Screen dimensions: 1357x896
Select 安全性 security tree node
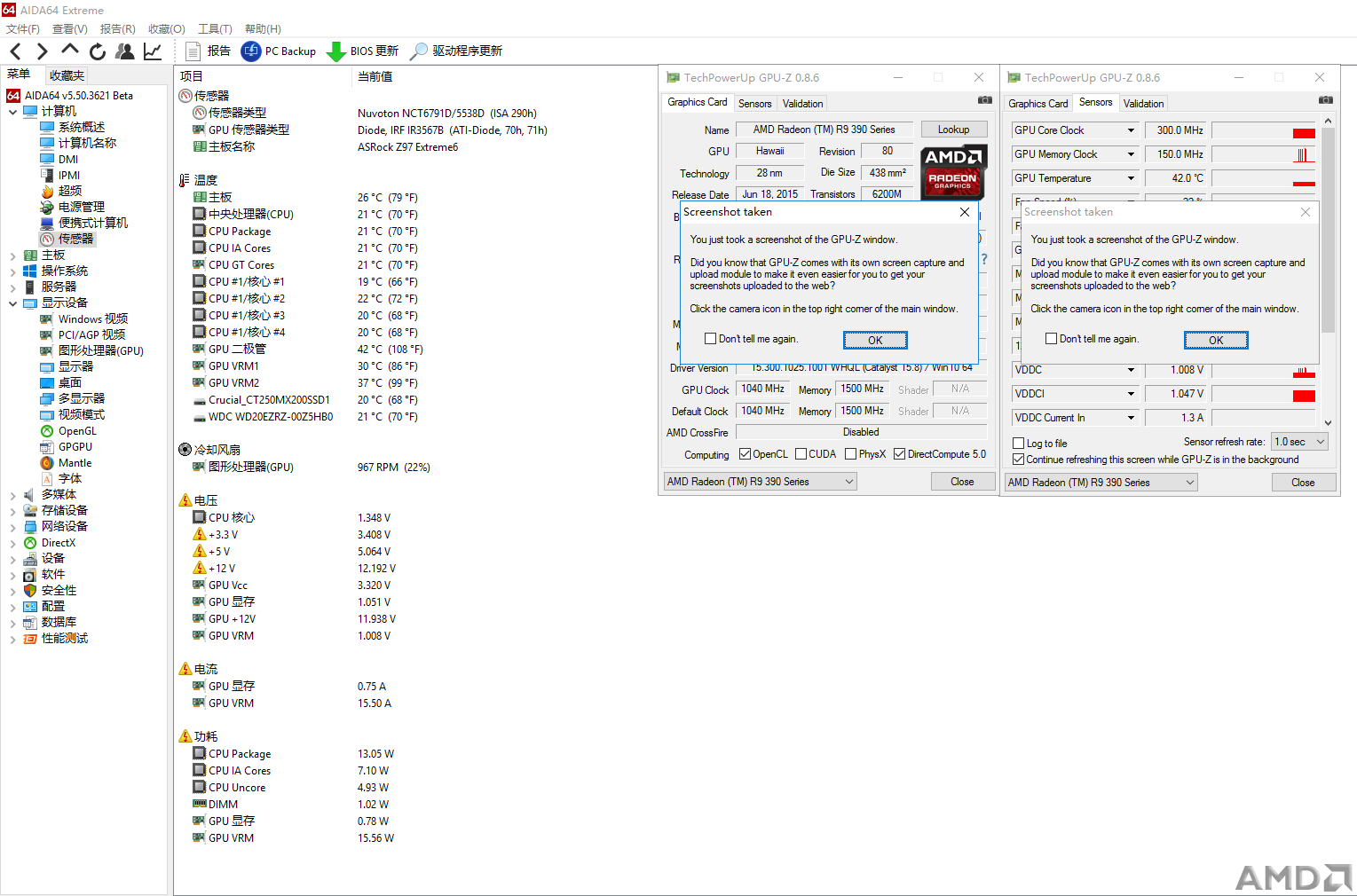(x=51, y=591)
